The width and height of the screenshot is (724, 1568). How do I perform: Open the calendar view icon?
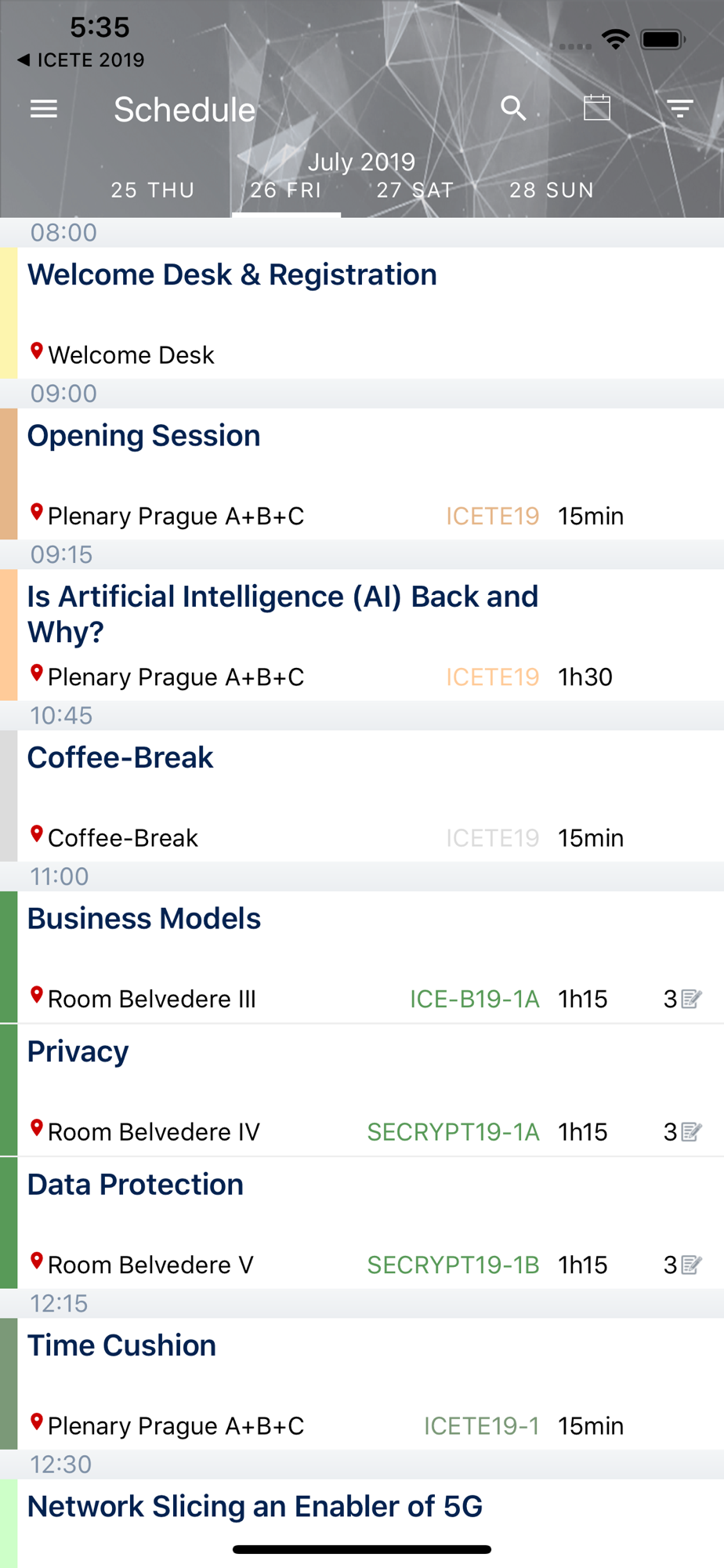[597, 108]
